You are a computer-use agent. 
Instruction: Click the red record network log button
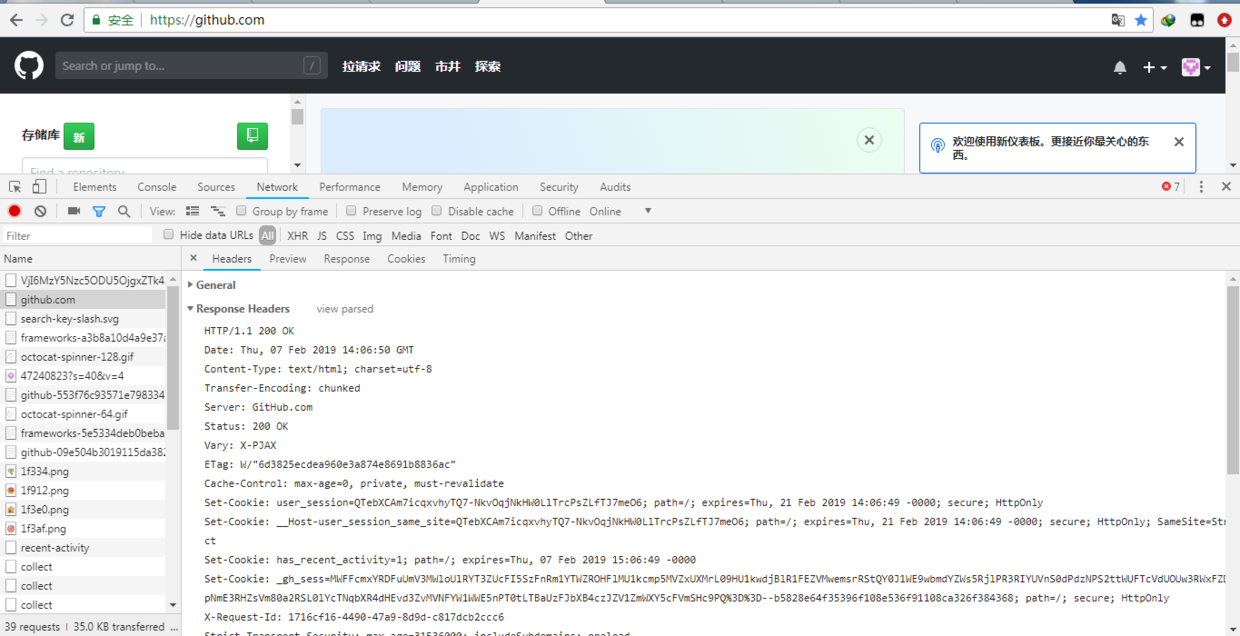coord(15,211)
